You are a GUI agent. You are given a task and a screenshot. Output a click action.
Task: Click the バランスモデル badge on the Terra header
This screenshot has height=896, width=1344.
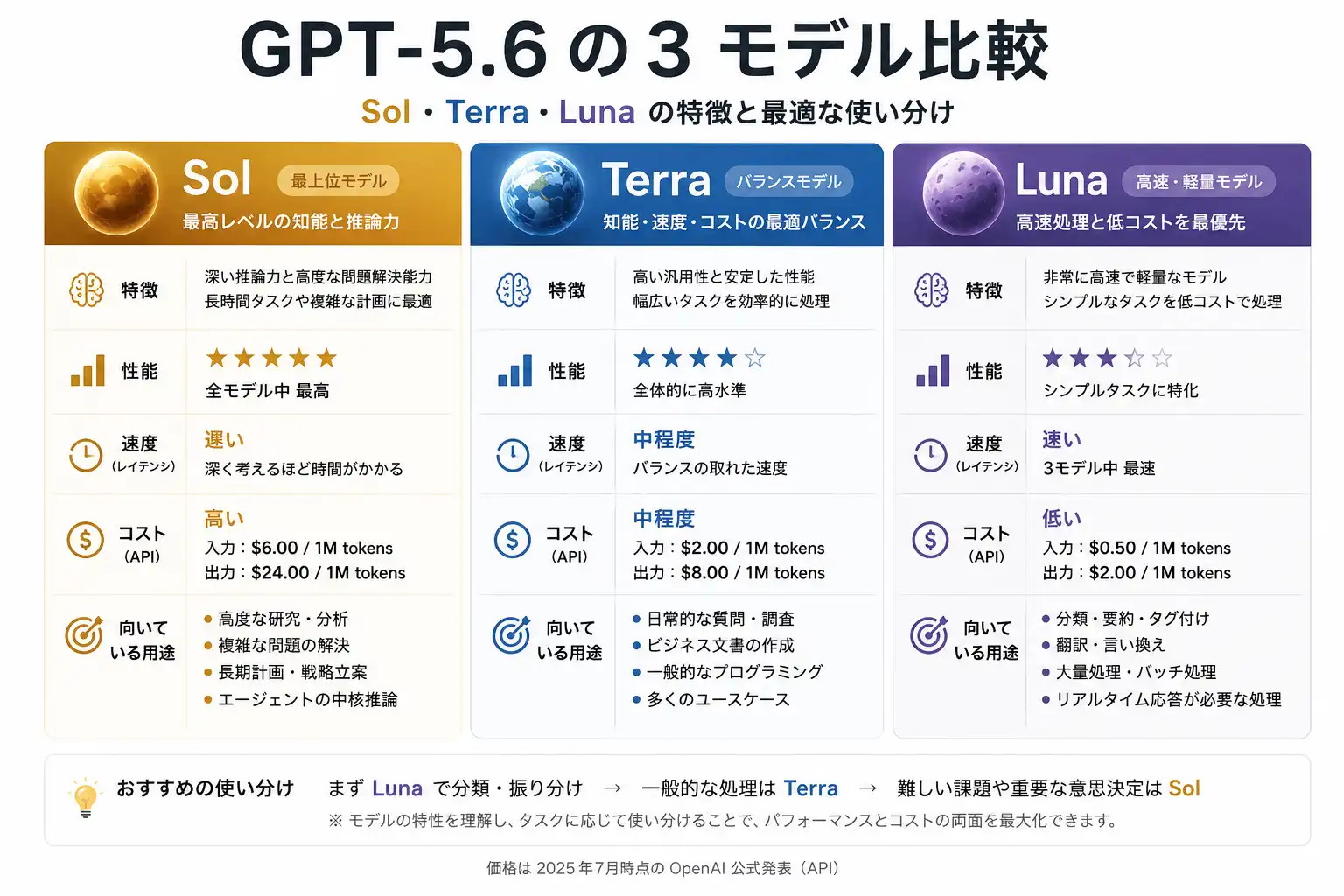click(x=788, y=181)
